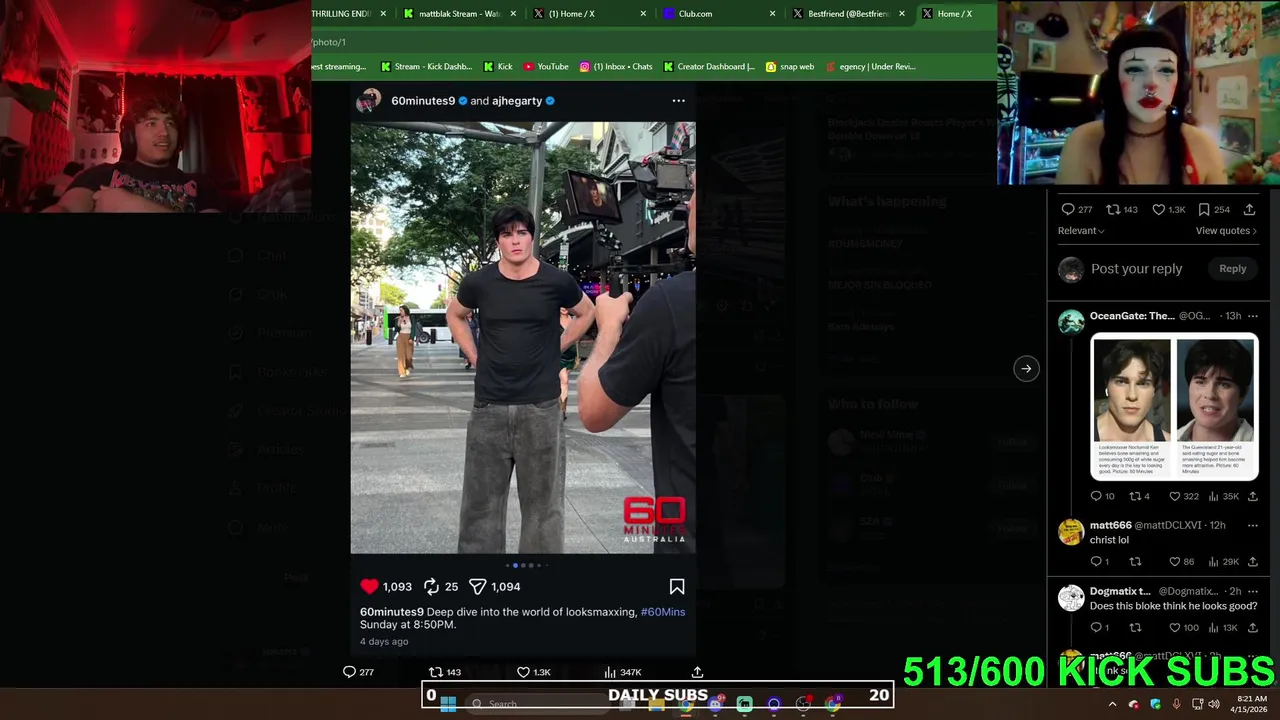The height and width of the screenshot is (720, 1280).
Task: Click the share icon showing 1,094
Action: [x=478, y=587]
